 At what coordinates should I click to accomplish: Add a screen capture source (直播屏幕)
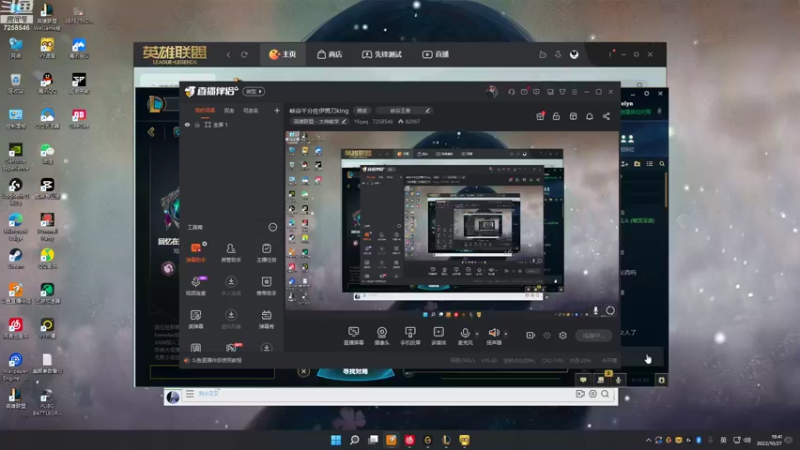[x=354, y=336]
